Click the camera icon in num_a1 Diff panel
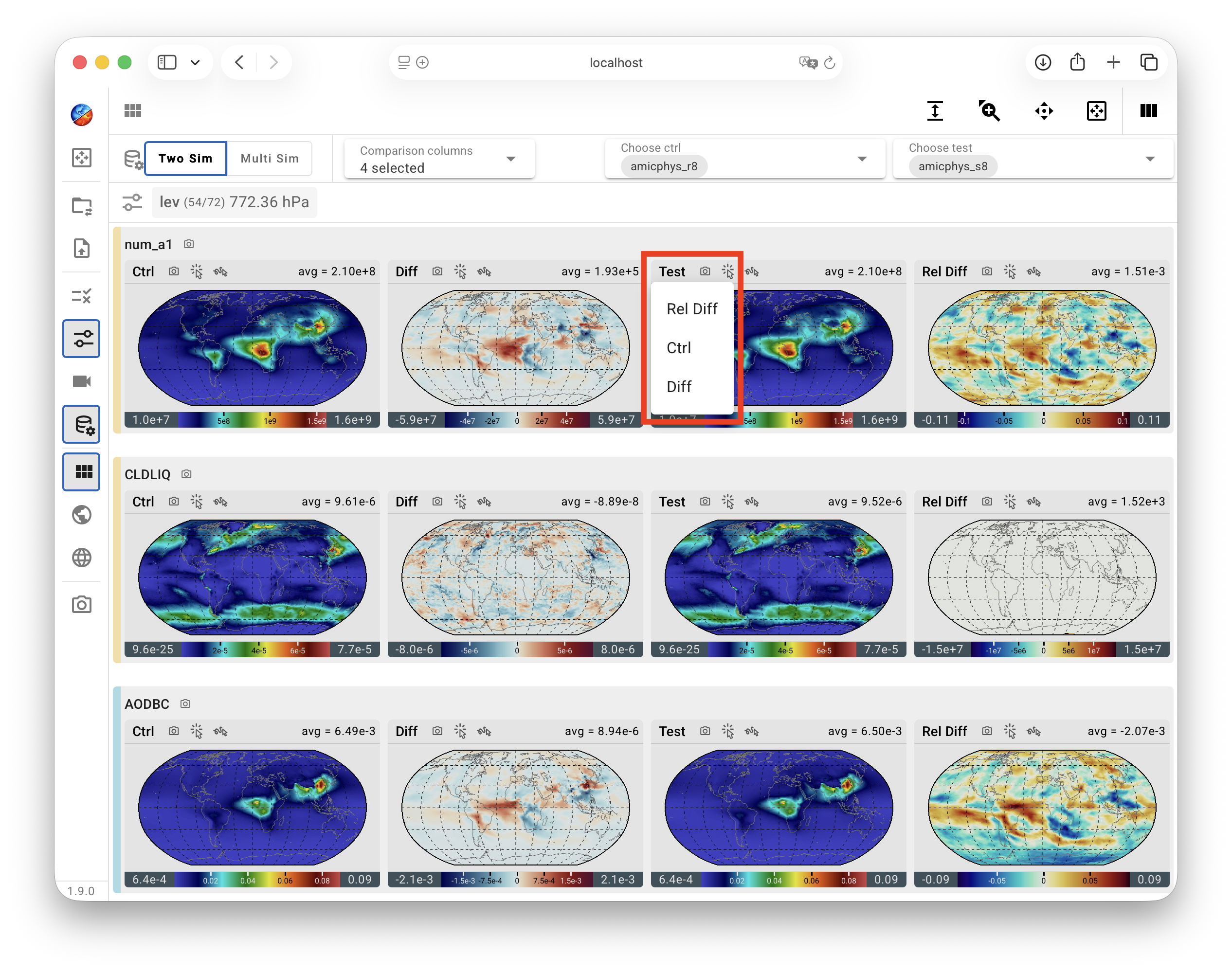1232x973 pixels. (437, 272)
